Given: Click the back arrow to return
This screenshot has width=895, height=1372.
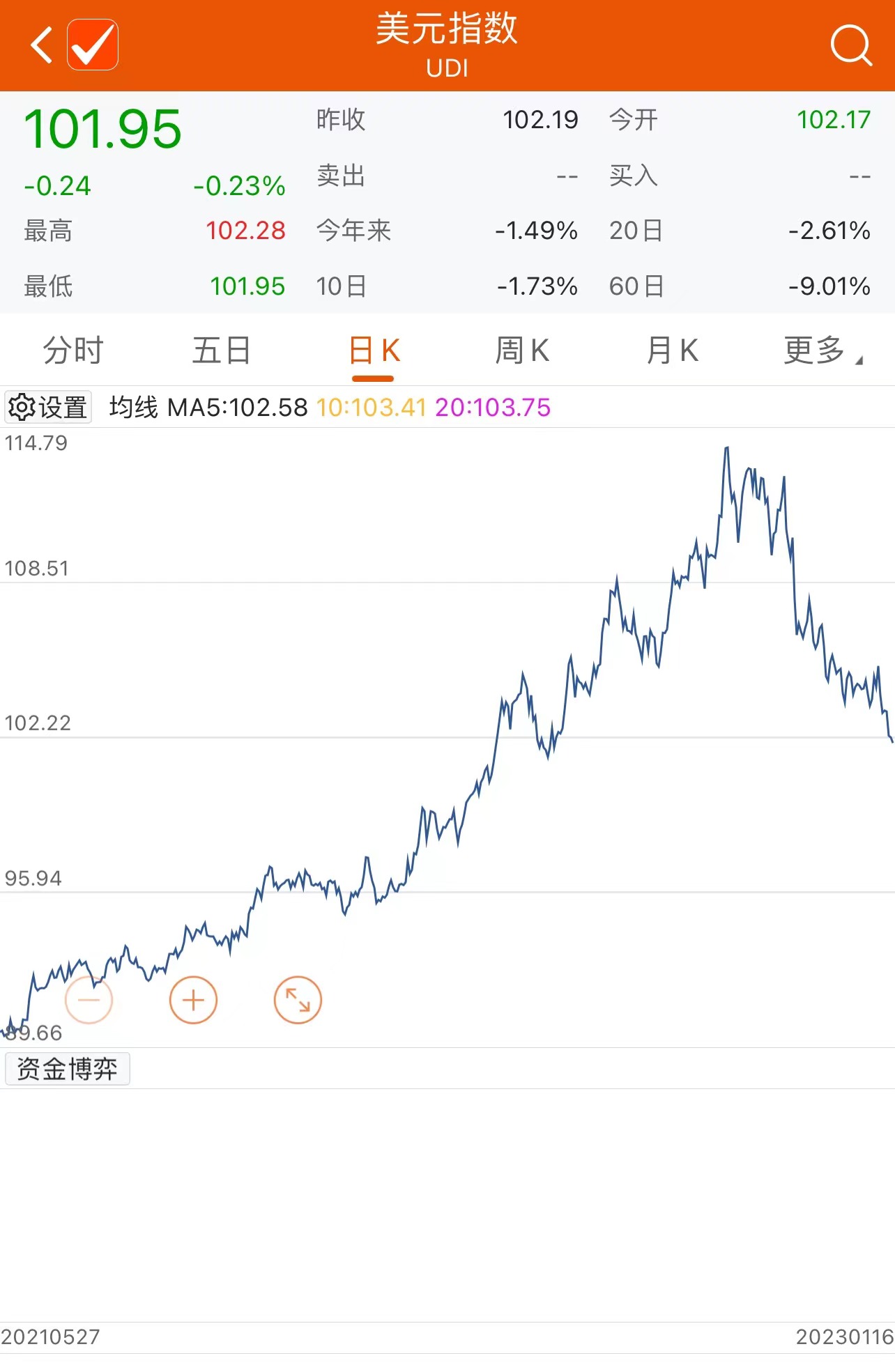Looking at the screenshot, I should coord(42,46).
